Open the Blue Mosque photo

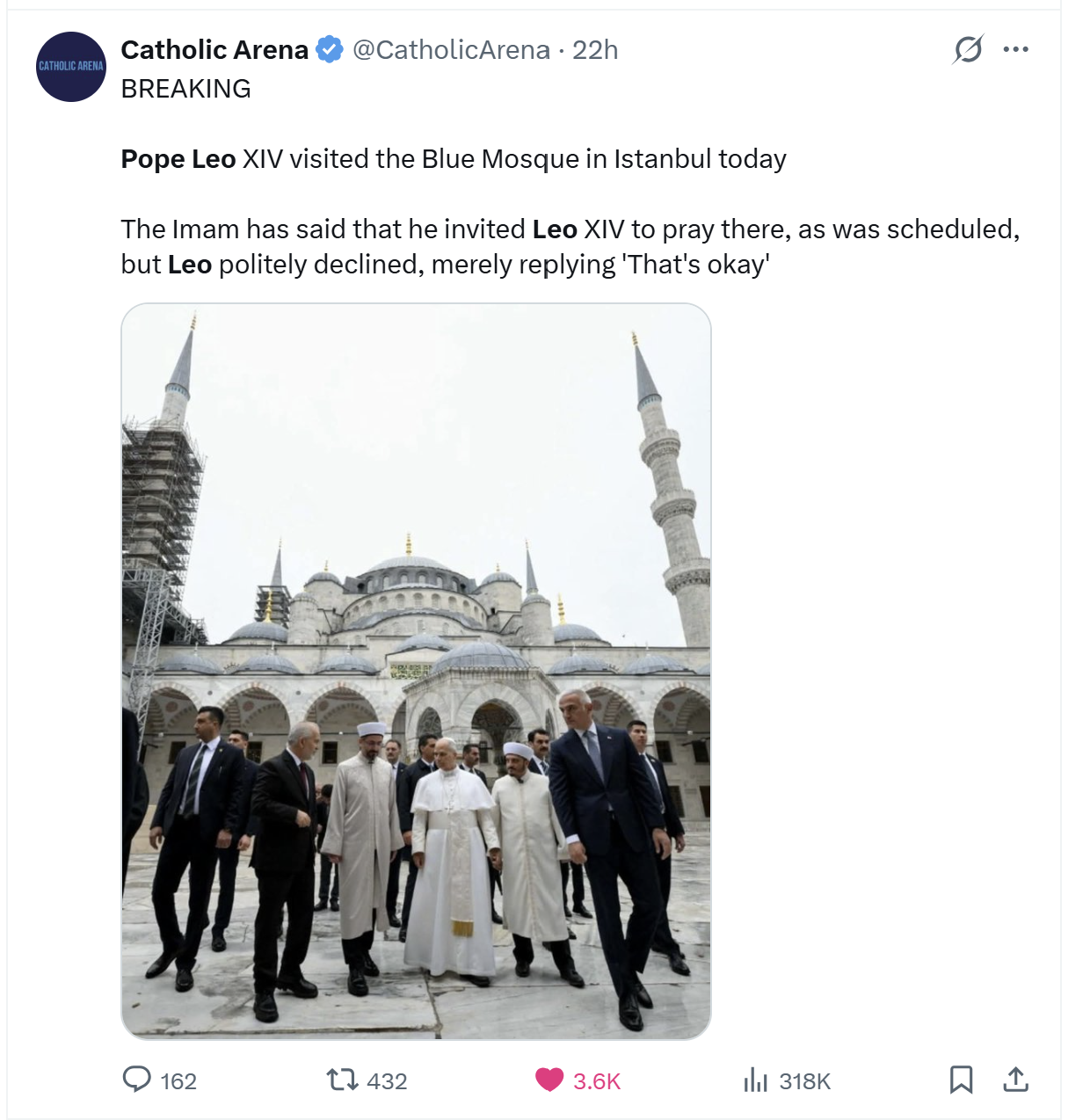click(x=416, y=672)
